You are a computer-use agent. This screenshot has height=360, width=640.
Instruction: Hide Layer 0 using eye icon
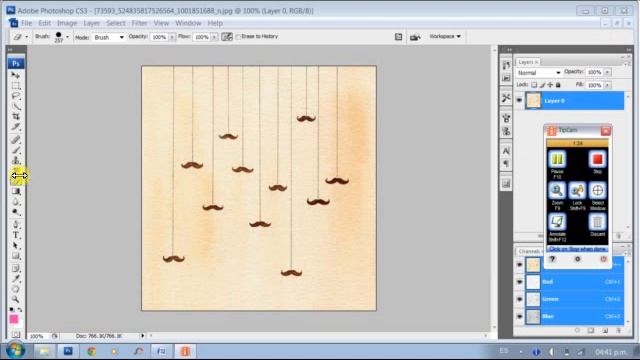click(519, 100)
